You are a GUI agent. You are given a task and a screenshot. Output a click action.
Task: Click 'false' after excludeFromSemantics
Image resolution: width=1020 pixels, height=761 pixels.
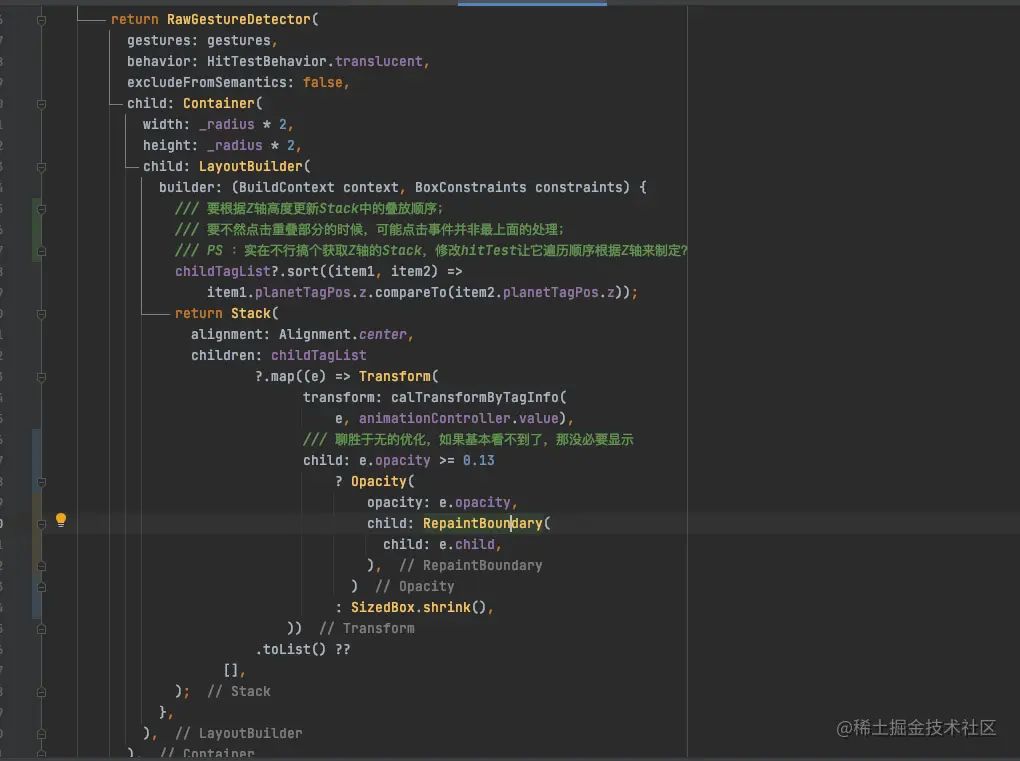coord(323,83)
